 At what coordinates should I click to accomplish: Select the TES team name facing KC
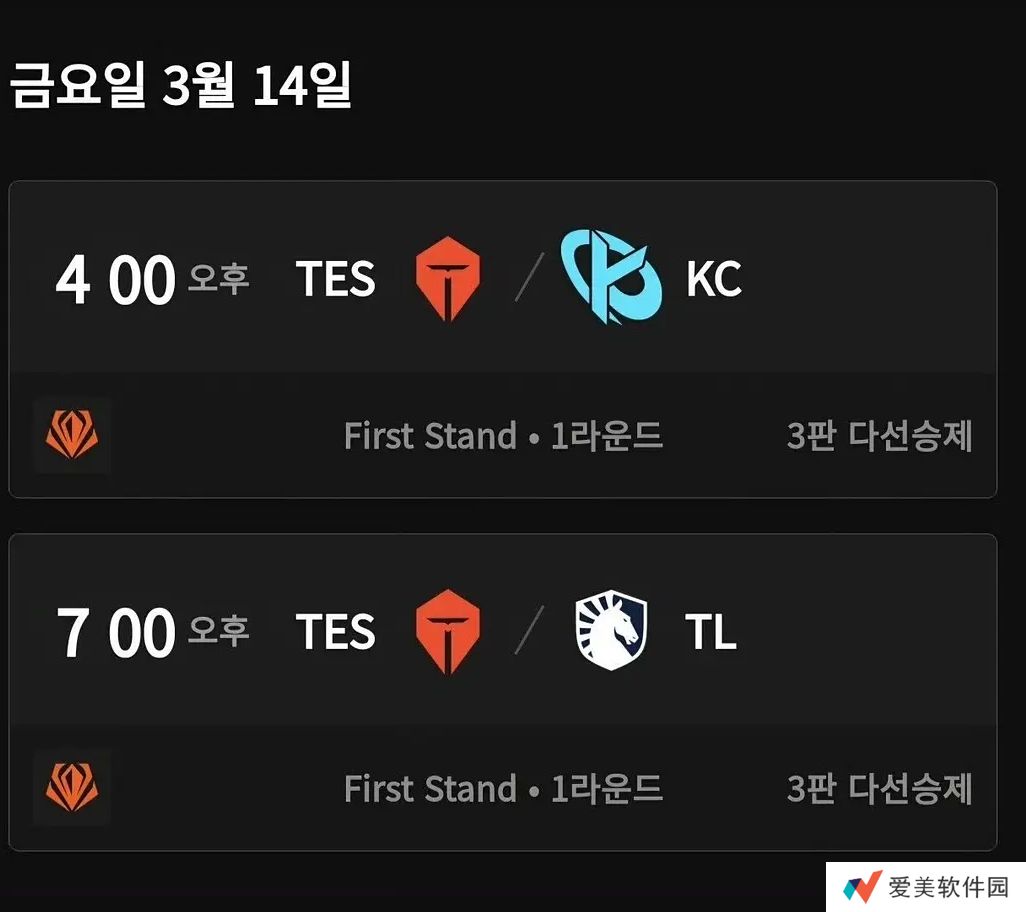pyautogui.click(x=336, y=279)
